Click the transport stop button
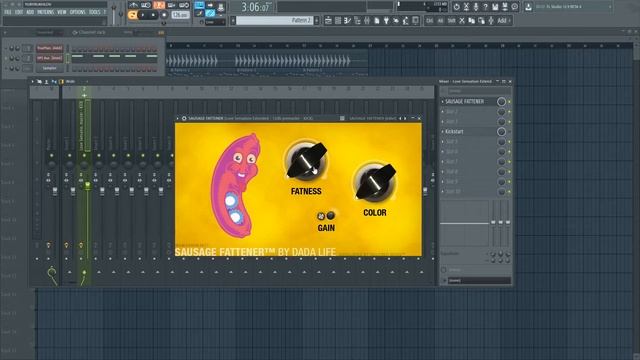The height and width of the screenshot is (360, 640). [153, 15]
